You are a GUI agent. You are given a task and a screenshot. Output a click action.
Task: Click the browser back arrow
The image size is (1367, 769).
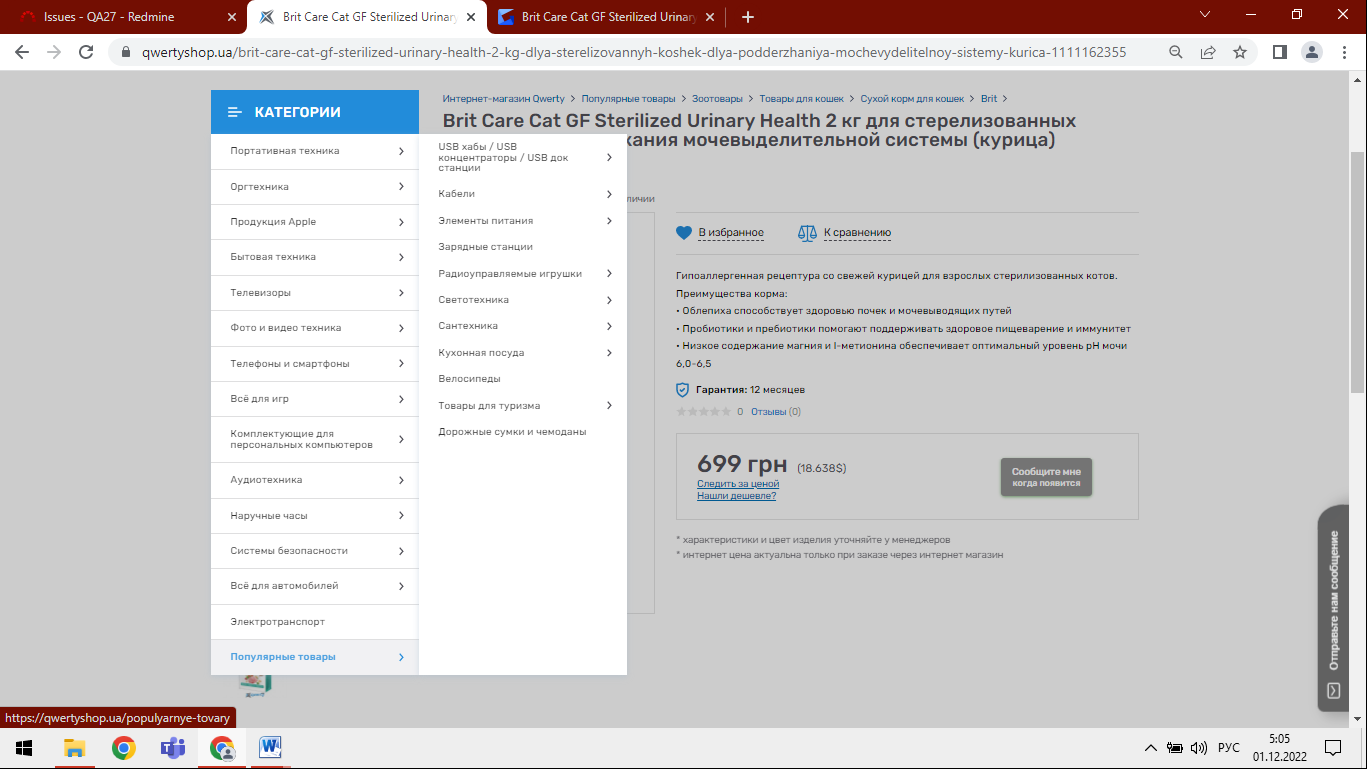(x=22, y=52)
